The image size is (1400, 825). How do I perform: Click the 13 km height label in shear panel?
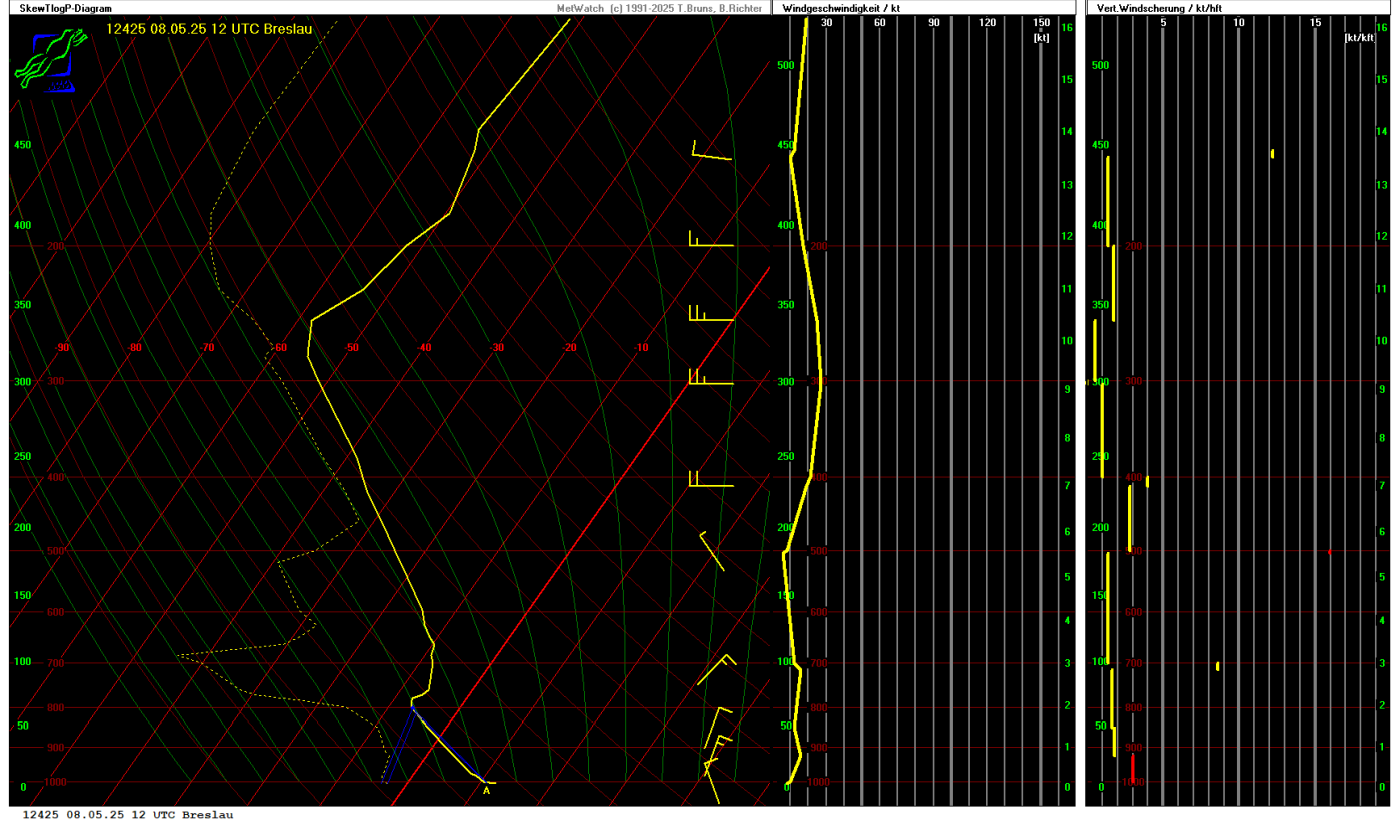1382,185
